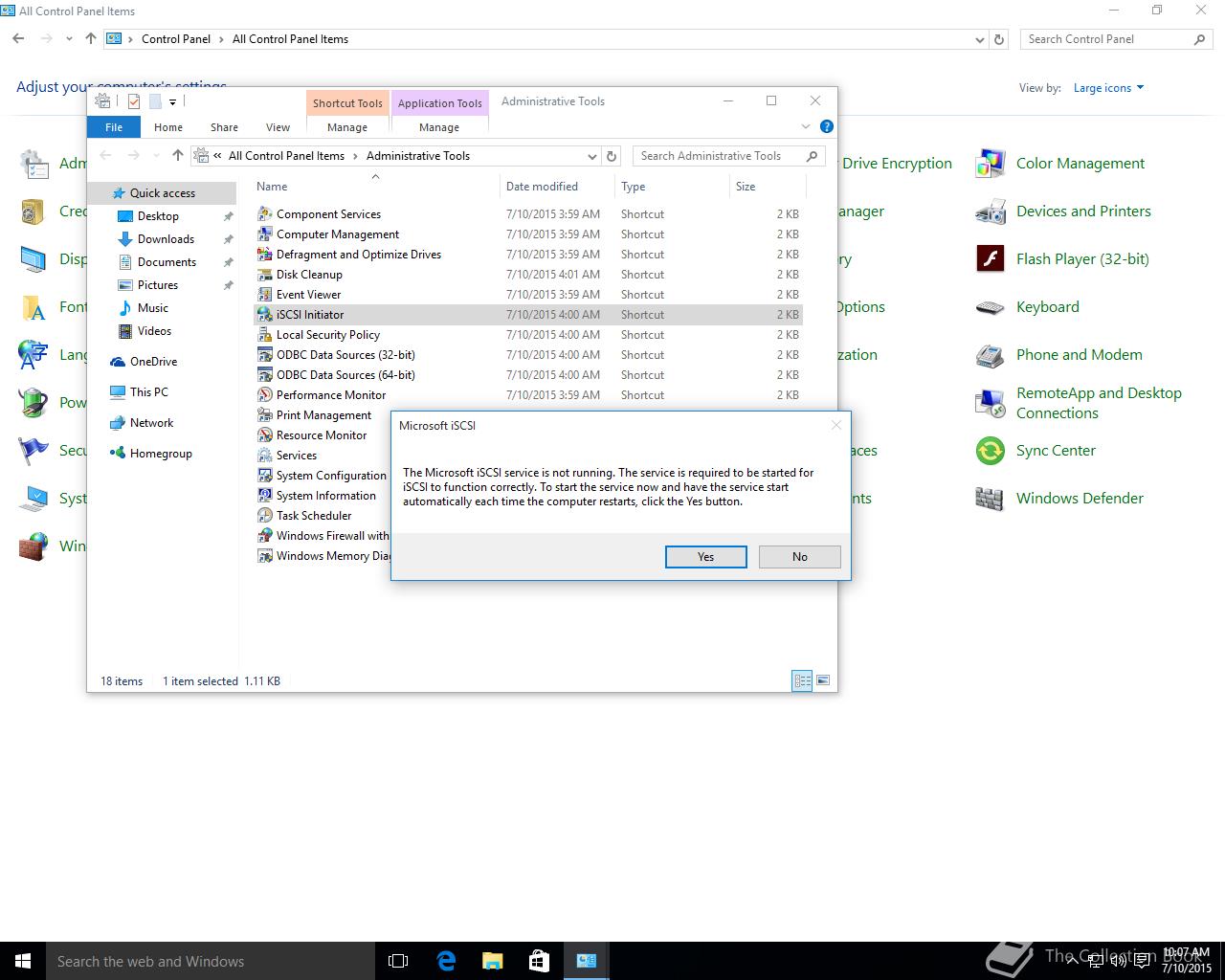Open Homegroup in navigation pane
The image size is (1225, 980).
point(160,454)
